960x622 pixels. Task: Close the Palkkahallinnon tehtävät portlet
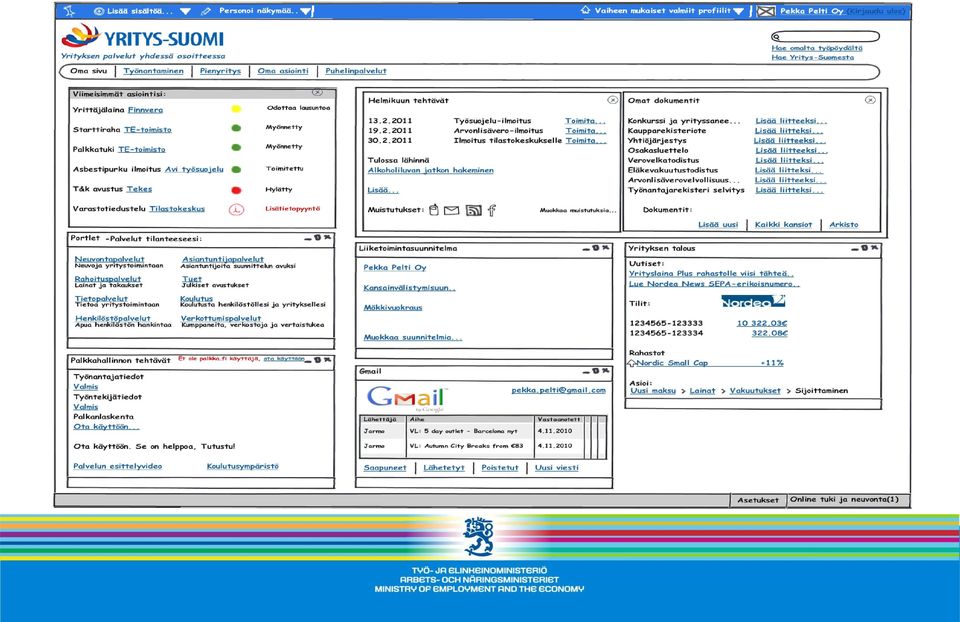click(x=328, y=360)
